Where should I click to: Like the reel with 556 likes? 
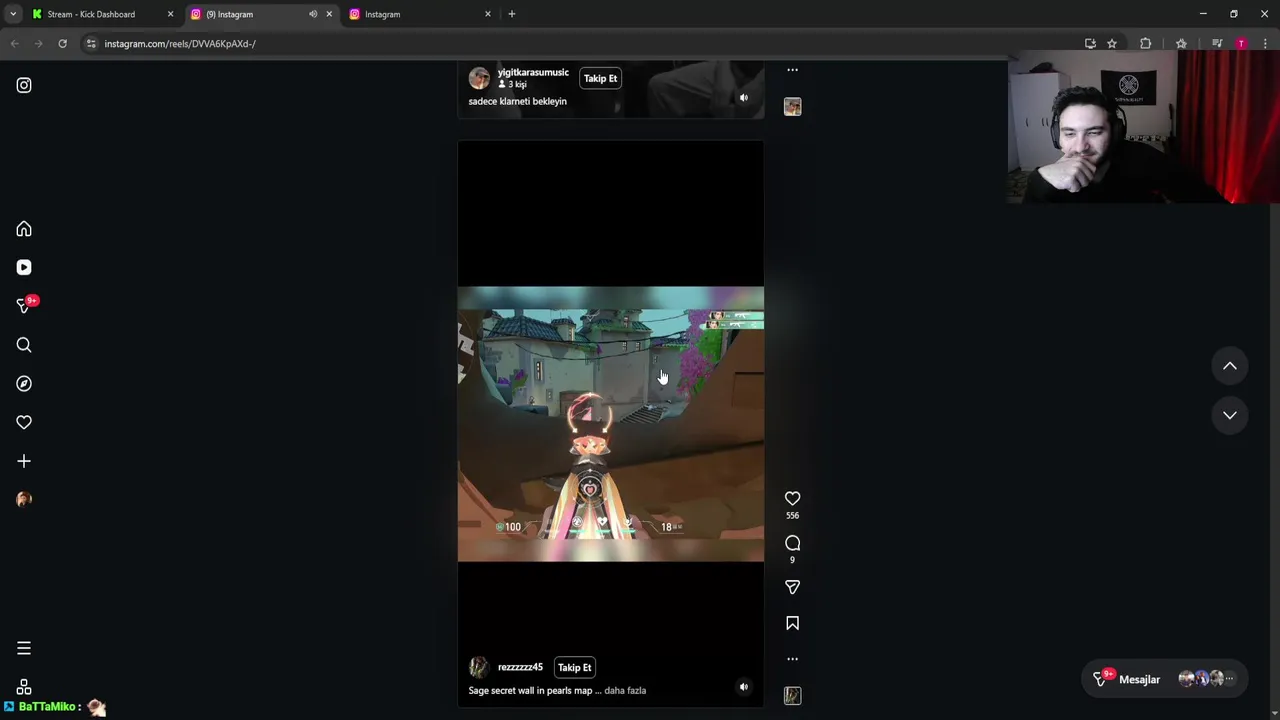(792, 498)
